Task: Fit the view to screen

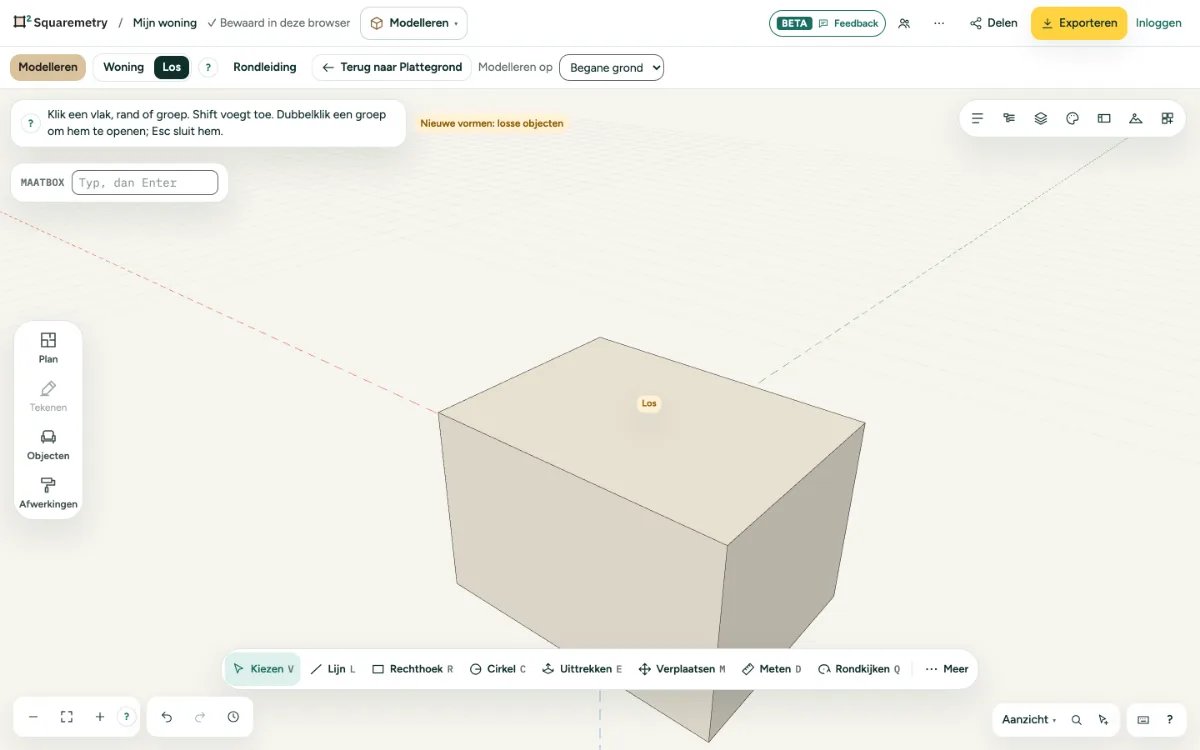Action: (x=67, y=717)
